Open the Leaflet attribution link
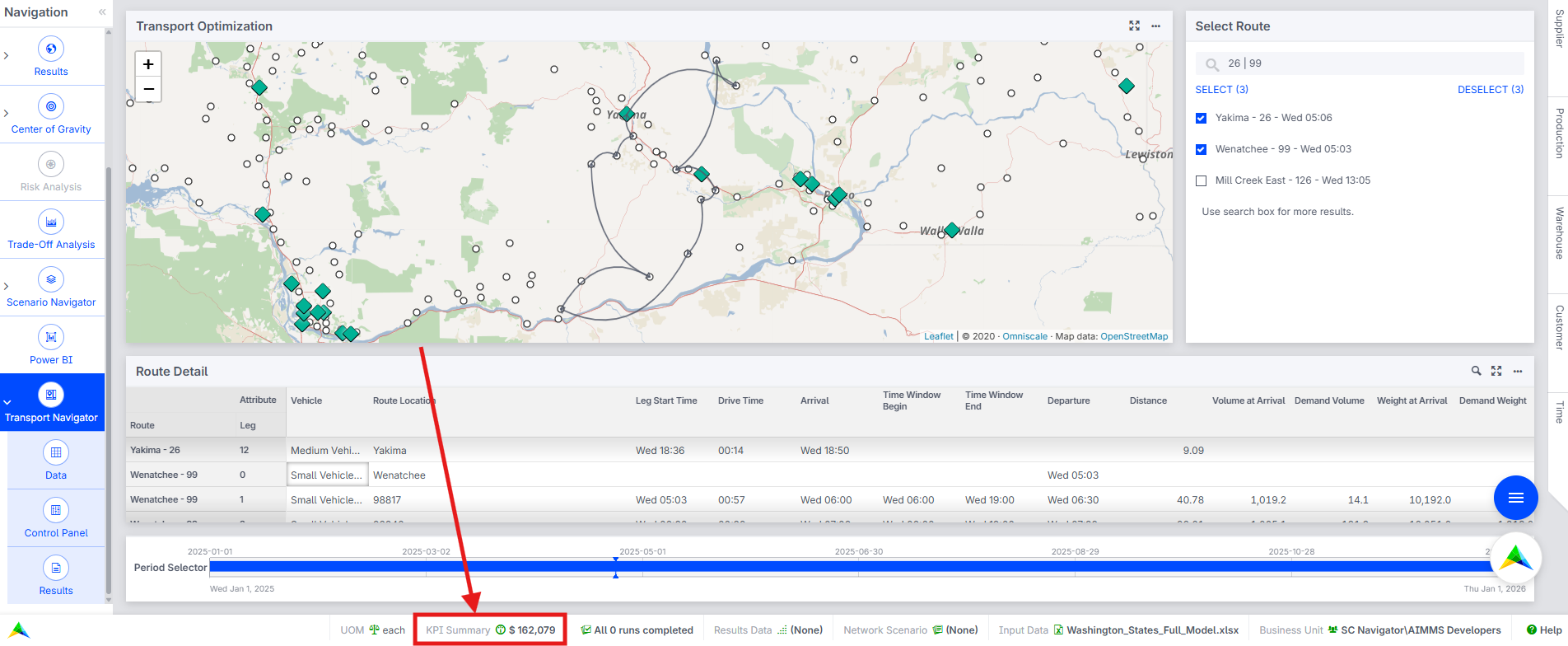Screen dimensions: 1568x646 point(938,336)
